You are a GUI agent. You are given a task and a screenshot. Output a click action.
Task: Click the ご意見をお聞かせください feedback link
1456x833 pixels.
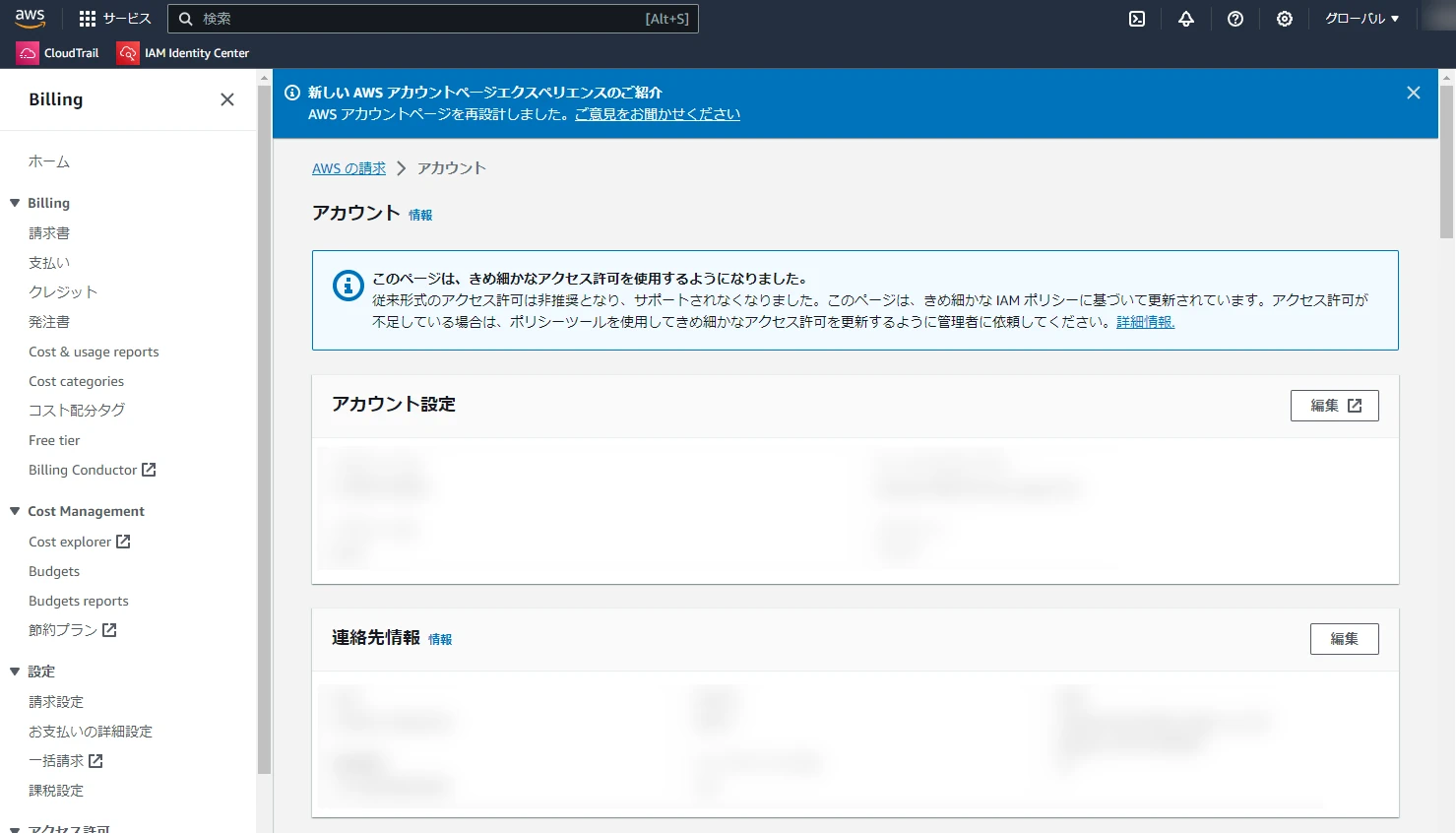pos(658,114)
